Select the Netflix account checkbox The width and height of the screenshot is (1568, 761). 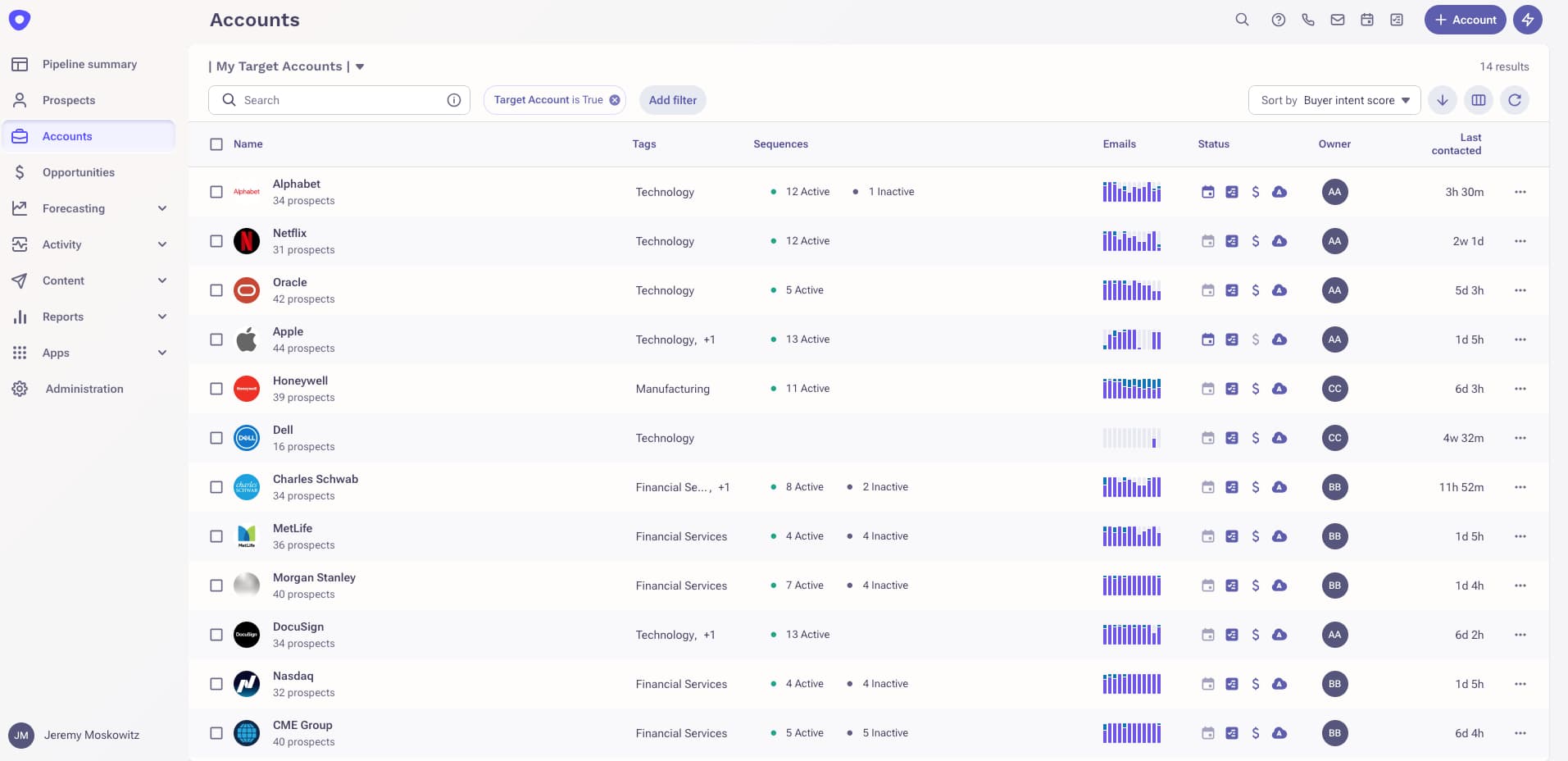pos(216,241)
